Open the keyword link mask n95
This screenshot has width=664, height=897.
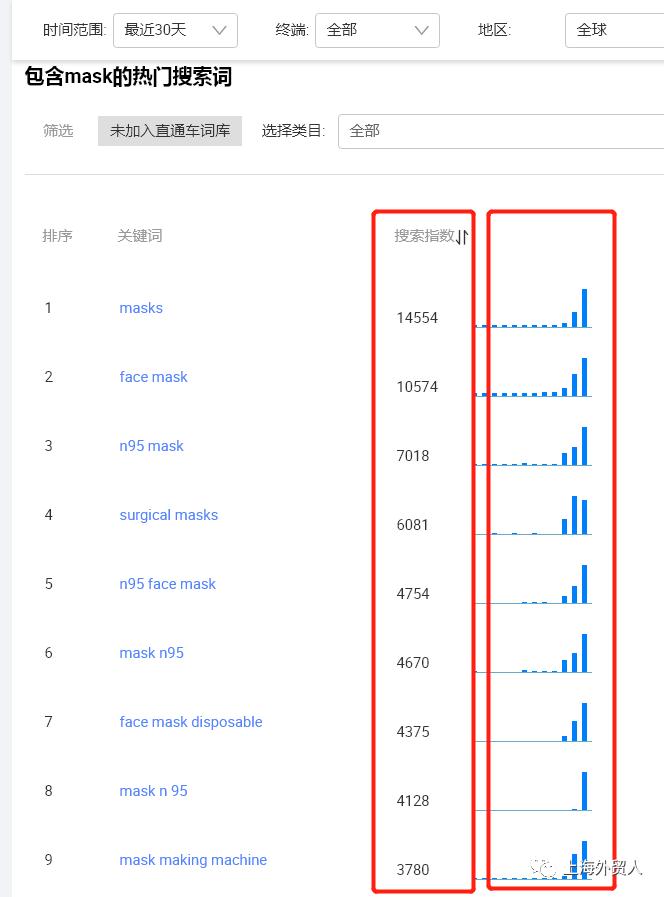pos(151,653)
